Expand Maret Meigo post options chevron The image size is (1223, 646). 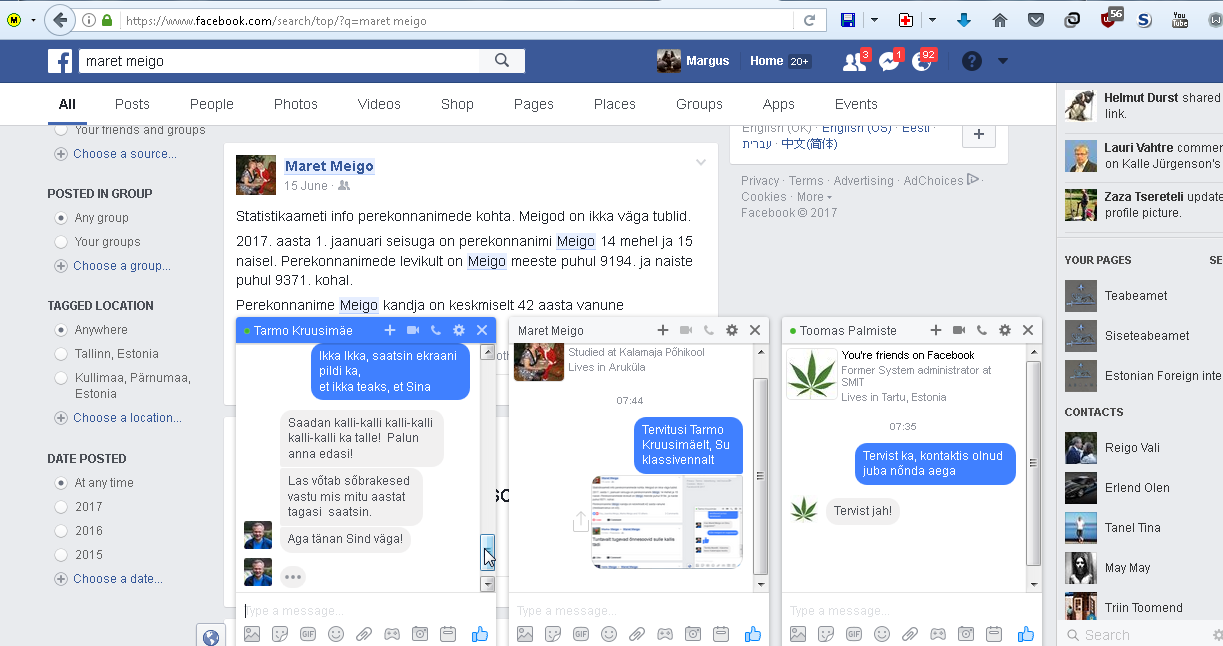[x=701, y=162]
